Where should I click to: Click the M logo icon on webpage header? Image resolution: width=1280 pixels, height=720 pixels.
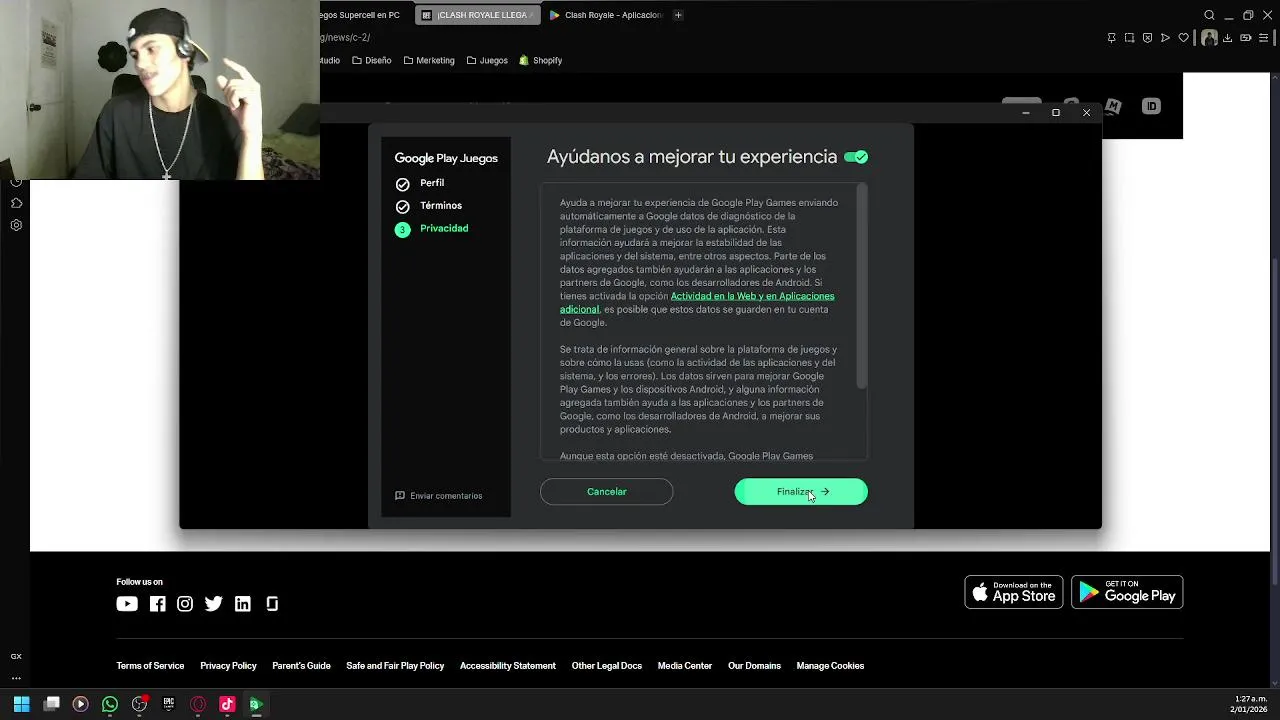coord(1113,106)
